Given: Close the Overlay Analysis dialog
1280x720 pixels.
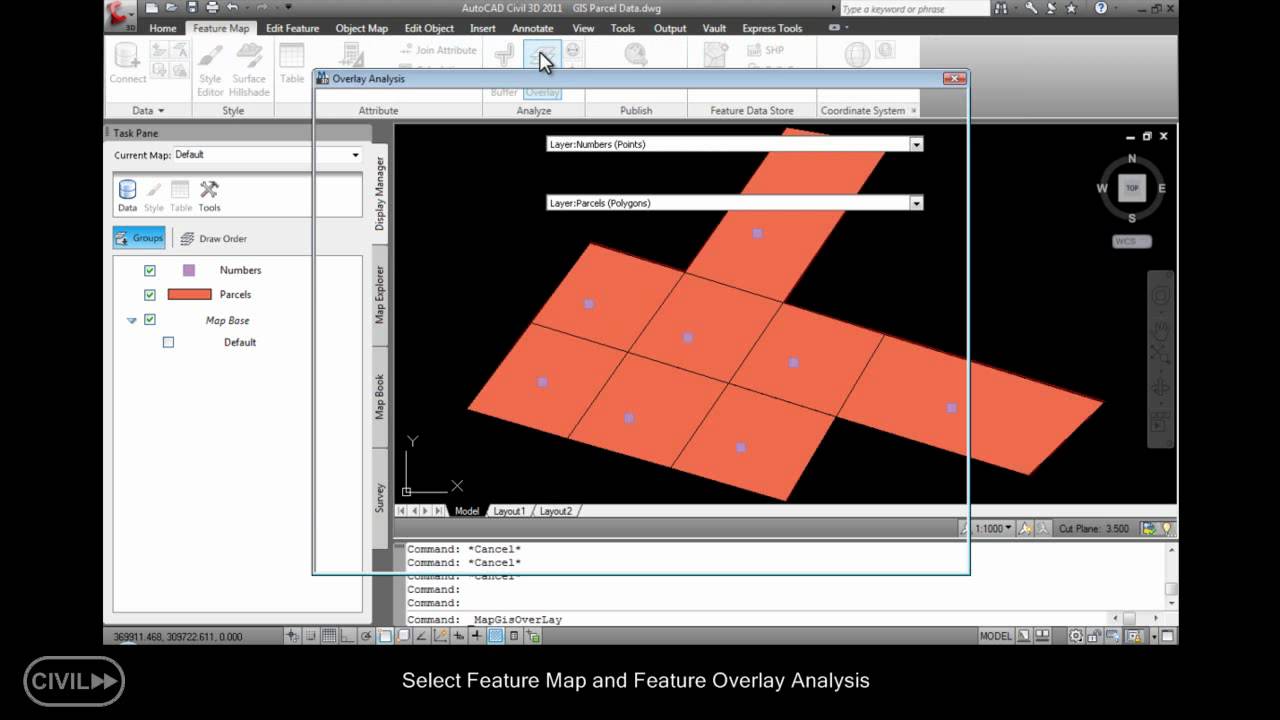Looking at the screenshot, I should point(955,78).
